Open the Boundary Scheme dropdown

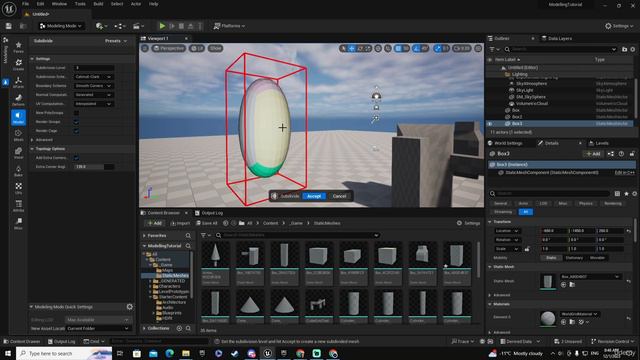pyautogui.click(x=93, y=86)
